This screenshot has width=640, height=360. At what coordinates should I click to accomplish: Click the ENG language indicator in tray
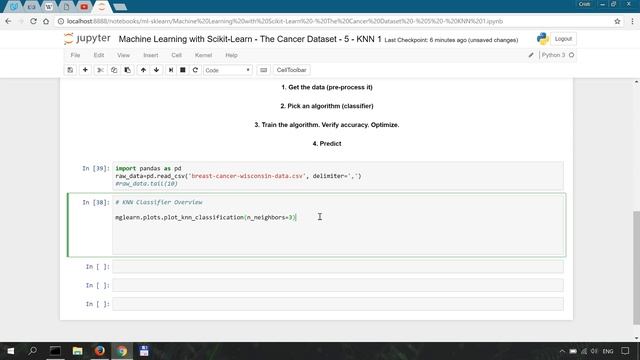pyautogui.click(x=608, y=351)
